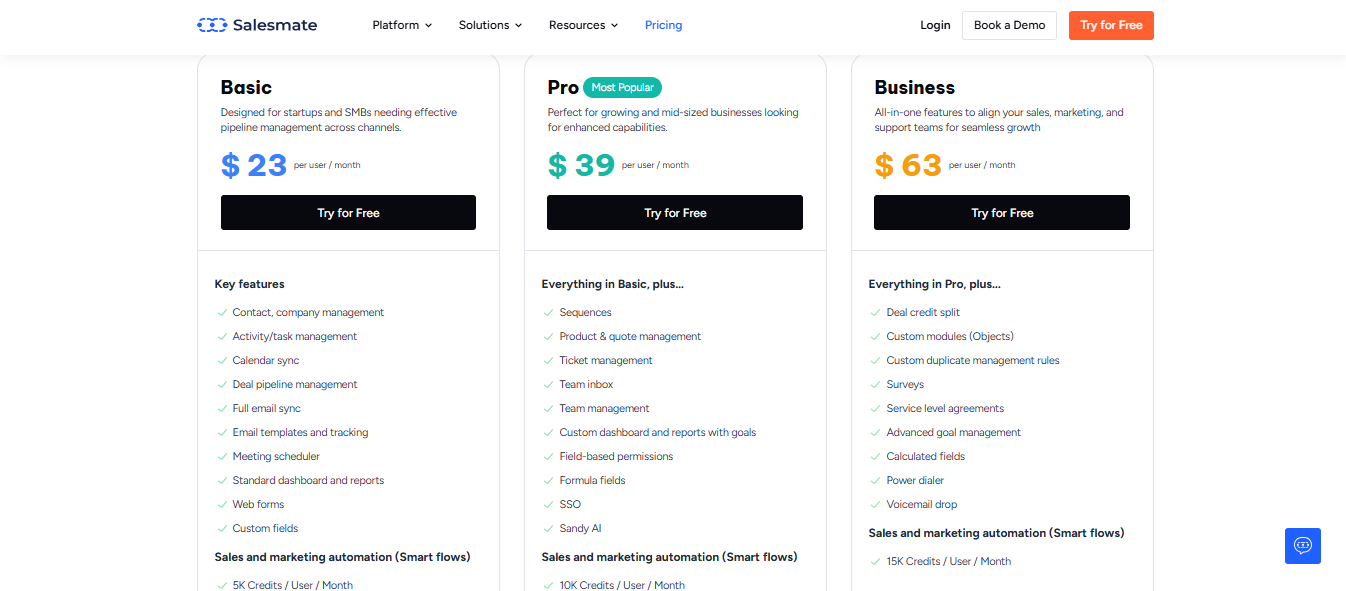Click the checkmark beside Web forms
This screenshot has width=1346, height=591.
[x=221, y=504]
